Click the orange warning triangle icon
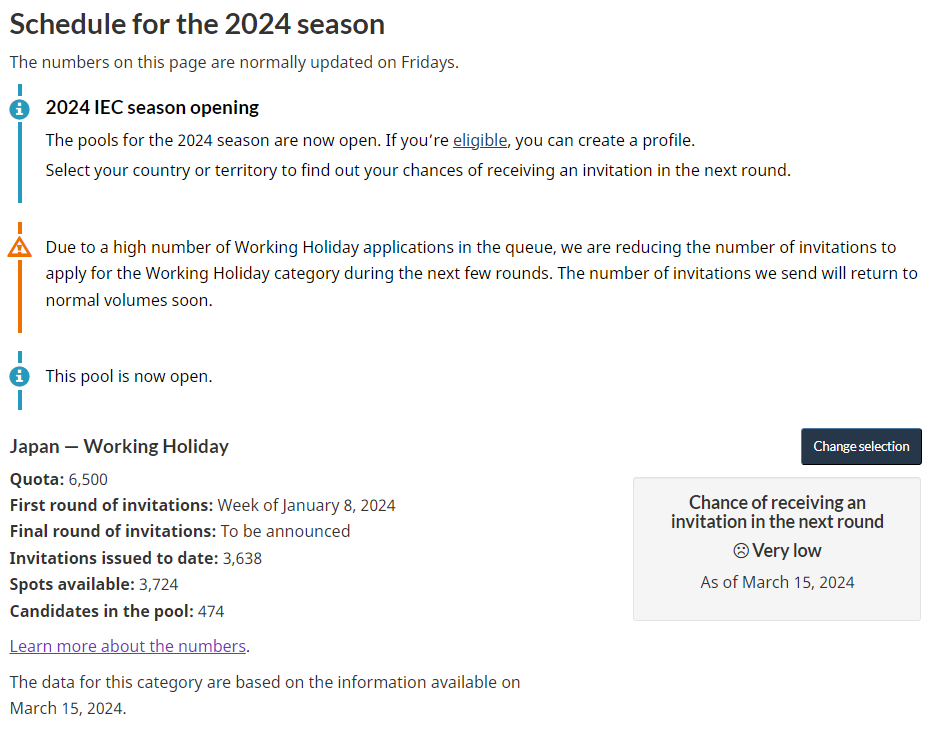The width and height of the screenshot is (935, 735). pyautogui.click(x=20, y=247)
